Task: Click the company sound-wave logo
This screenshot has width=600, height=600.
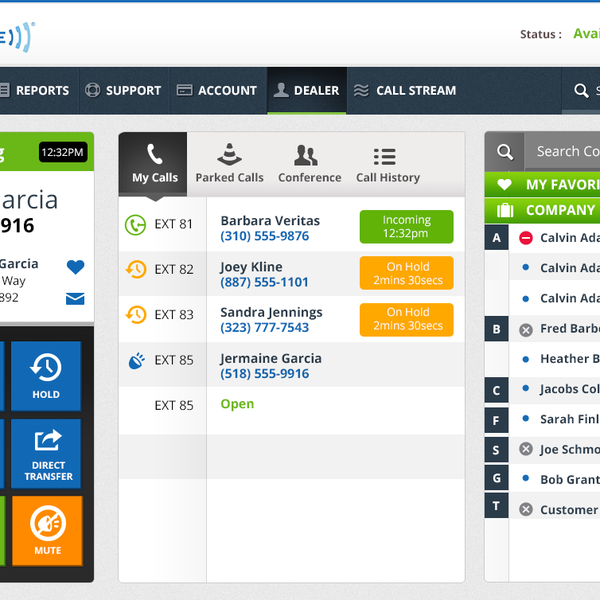Action: point(17,37)
